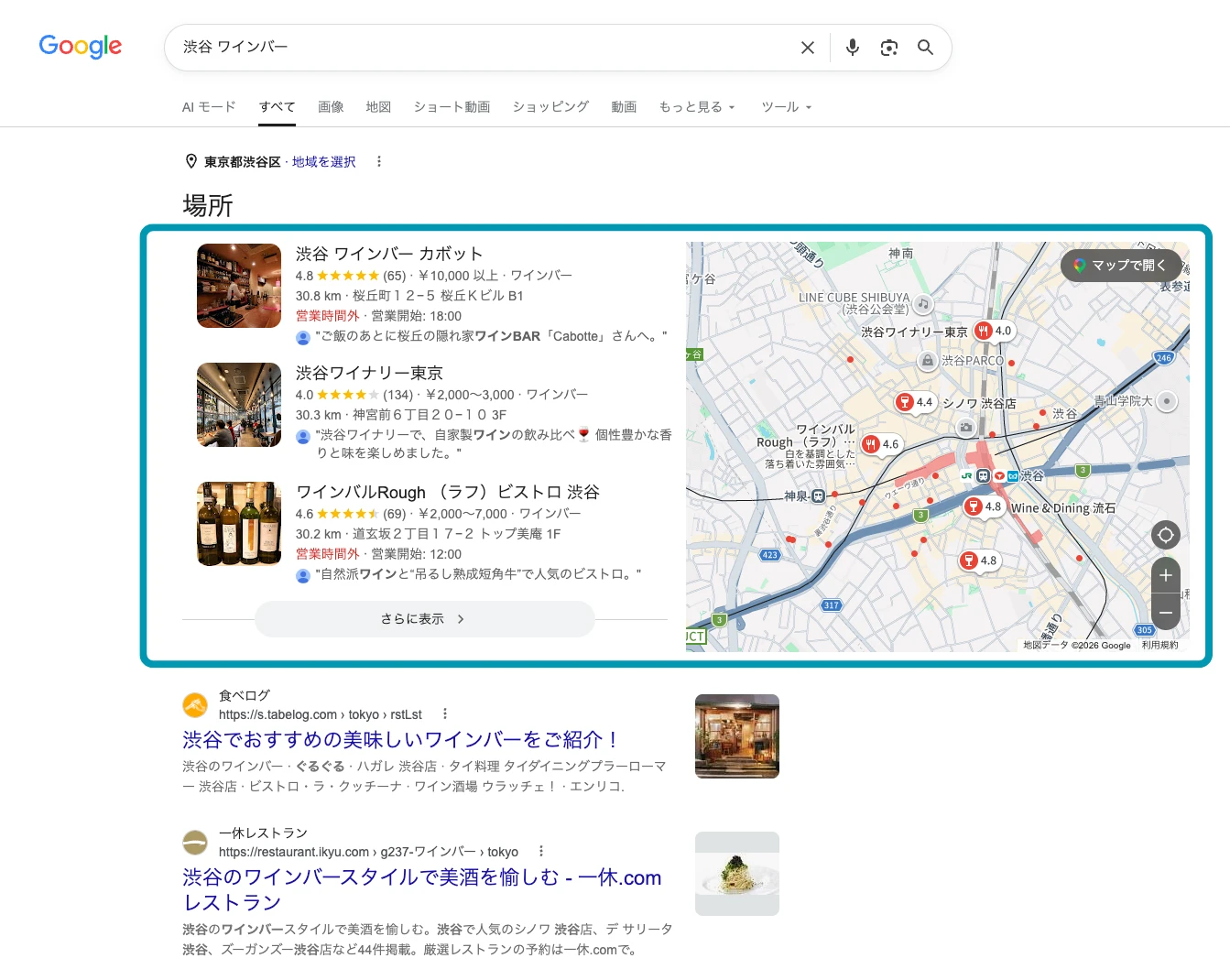Image resolution: width=1230 pixels, height=980 pixels.
Task: Open the 渋谷 ワインバー カボット photo thumbnail
Action: 239,286
